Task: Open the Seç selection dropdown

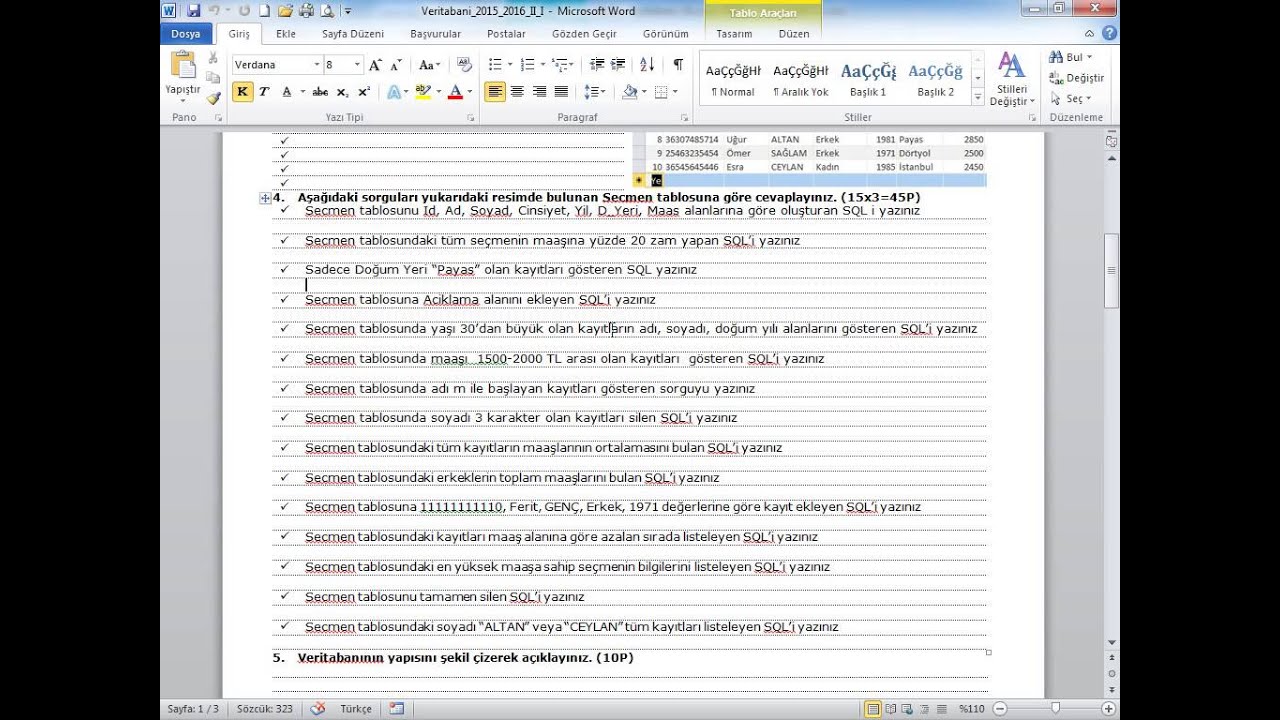Action: (x=1071, y=98)
